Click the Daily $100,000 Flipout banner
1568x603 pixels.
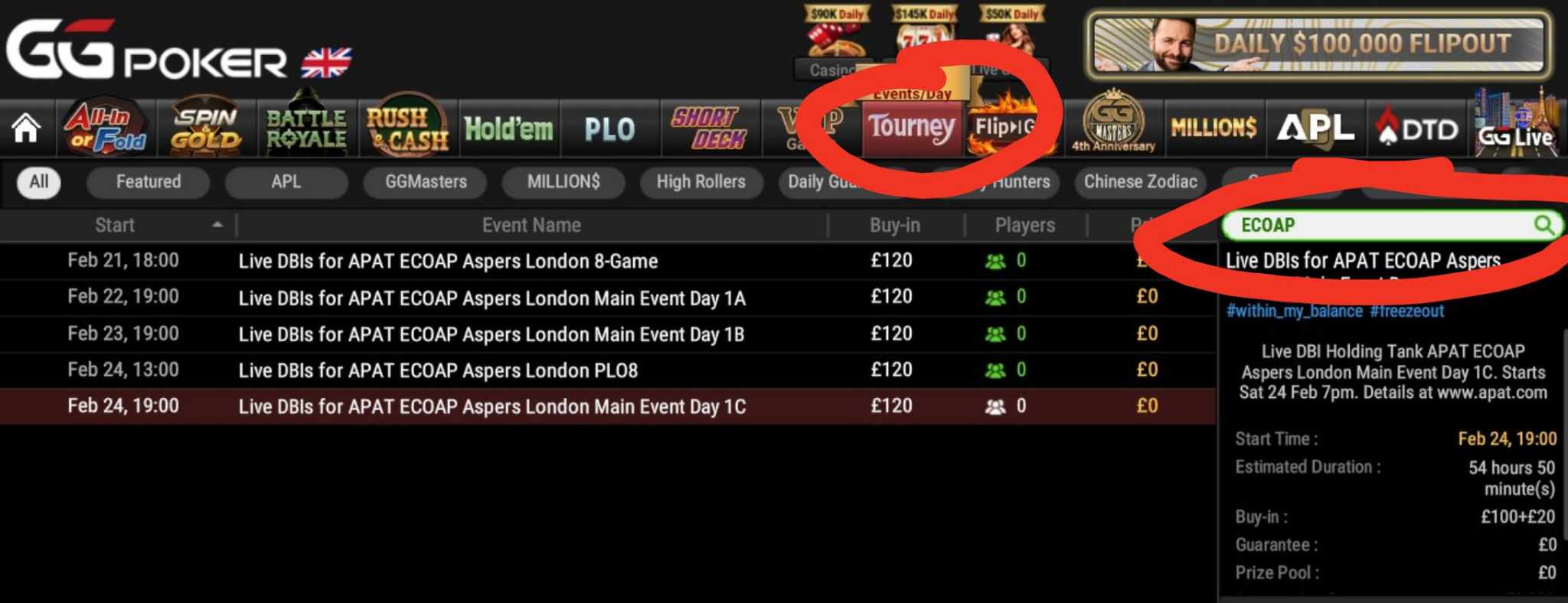pos(1318,44)
